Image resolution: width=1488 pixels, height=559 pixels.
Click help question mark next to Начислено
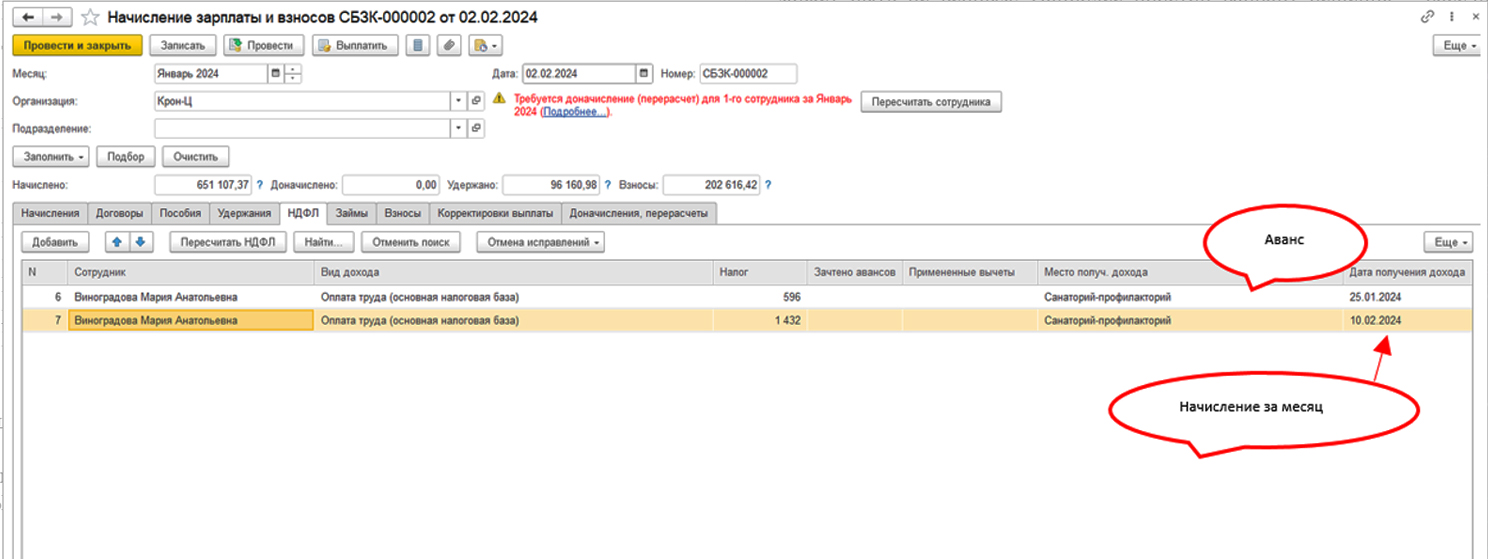click(260, 185)
